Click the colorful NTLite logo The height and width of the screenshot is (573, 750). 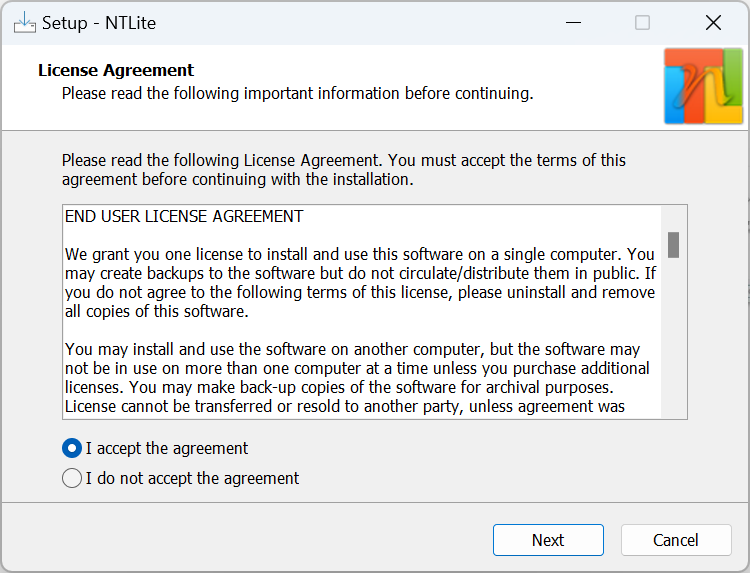click(703, 86)
